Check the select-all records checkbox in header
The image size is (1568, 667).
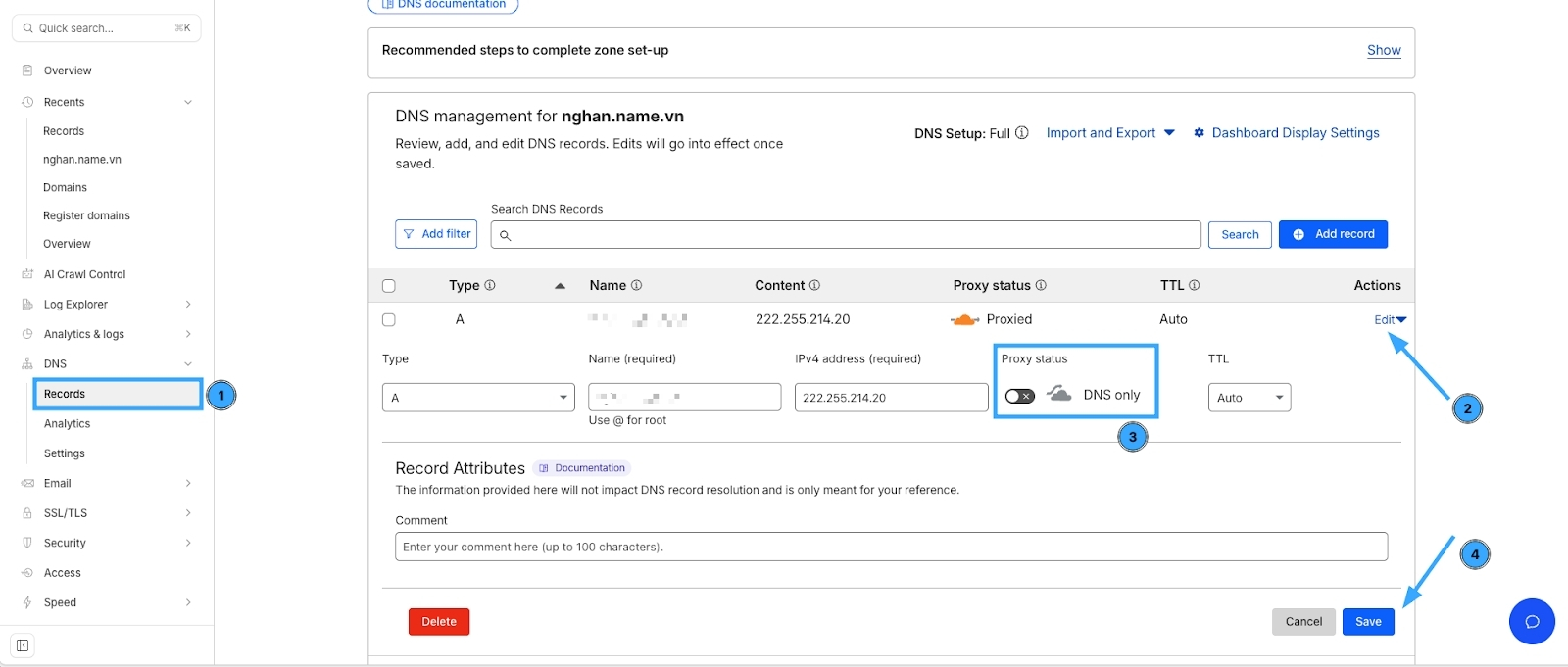(x=389, y=286)
